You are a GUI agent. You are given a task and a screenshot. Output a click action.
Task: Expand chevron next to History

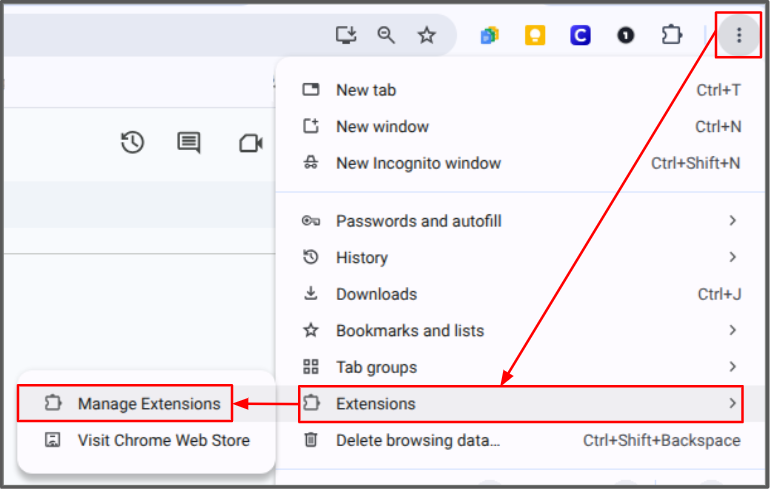pos(733,257)
